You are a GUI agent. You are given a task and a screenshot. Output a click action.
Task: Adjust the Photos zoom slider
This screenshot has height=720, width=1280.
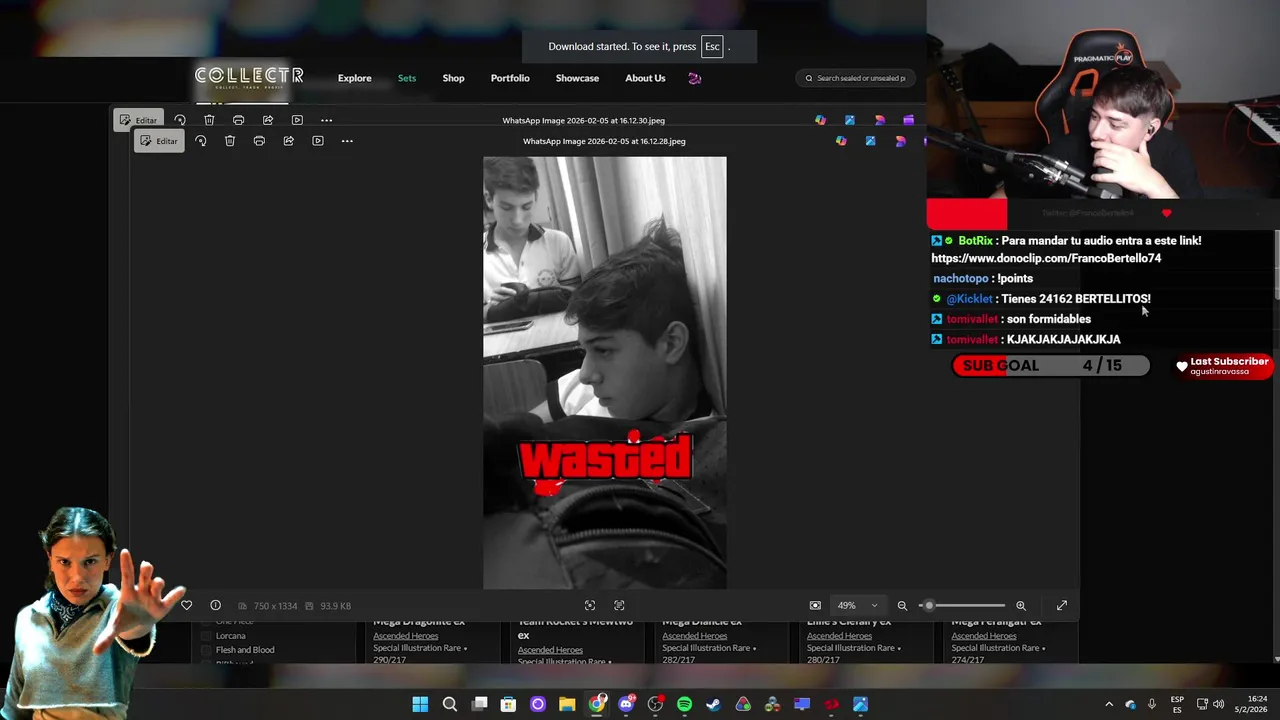tap(962, 605)
